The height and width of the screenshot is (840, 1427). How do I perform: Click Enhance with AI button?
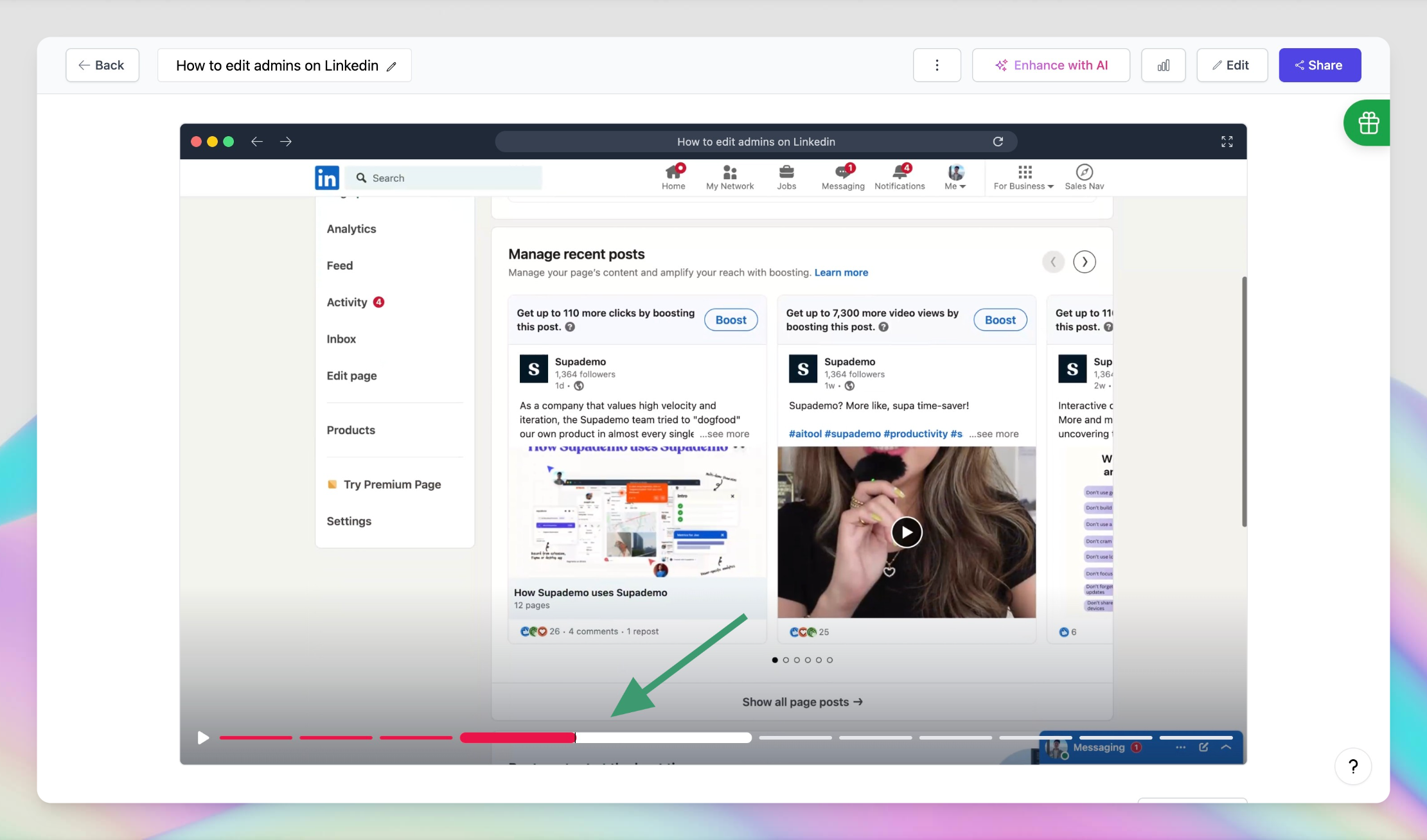pyautogui.click(x=1050, y=65)
